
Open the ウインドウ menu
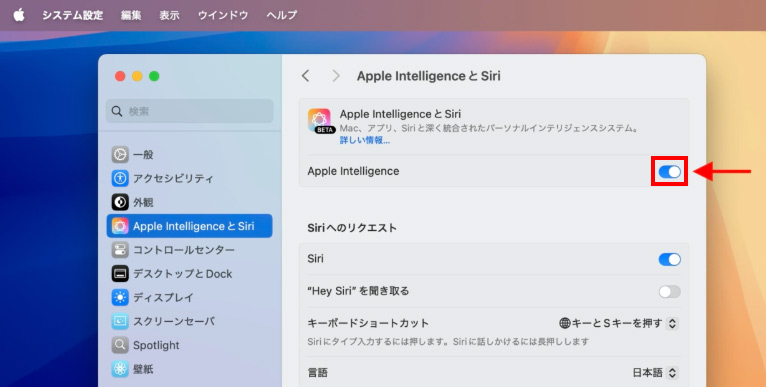point(223,15)
